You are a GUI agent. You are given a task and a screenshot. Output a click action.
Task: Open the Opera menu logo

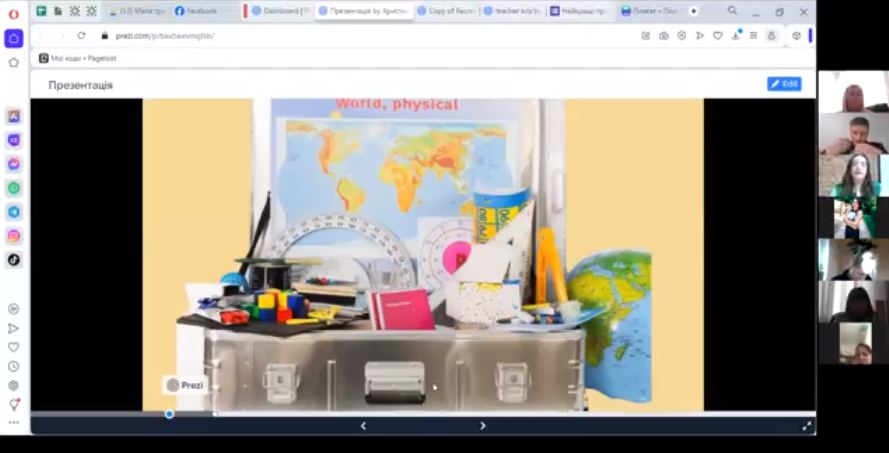click(14, 14)
